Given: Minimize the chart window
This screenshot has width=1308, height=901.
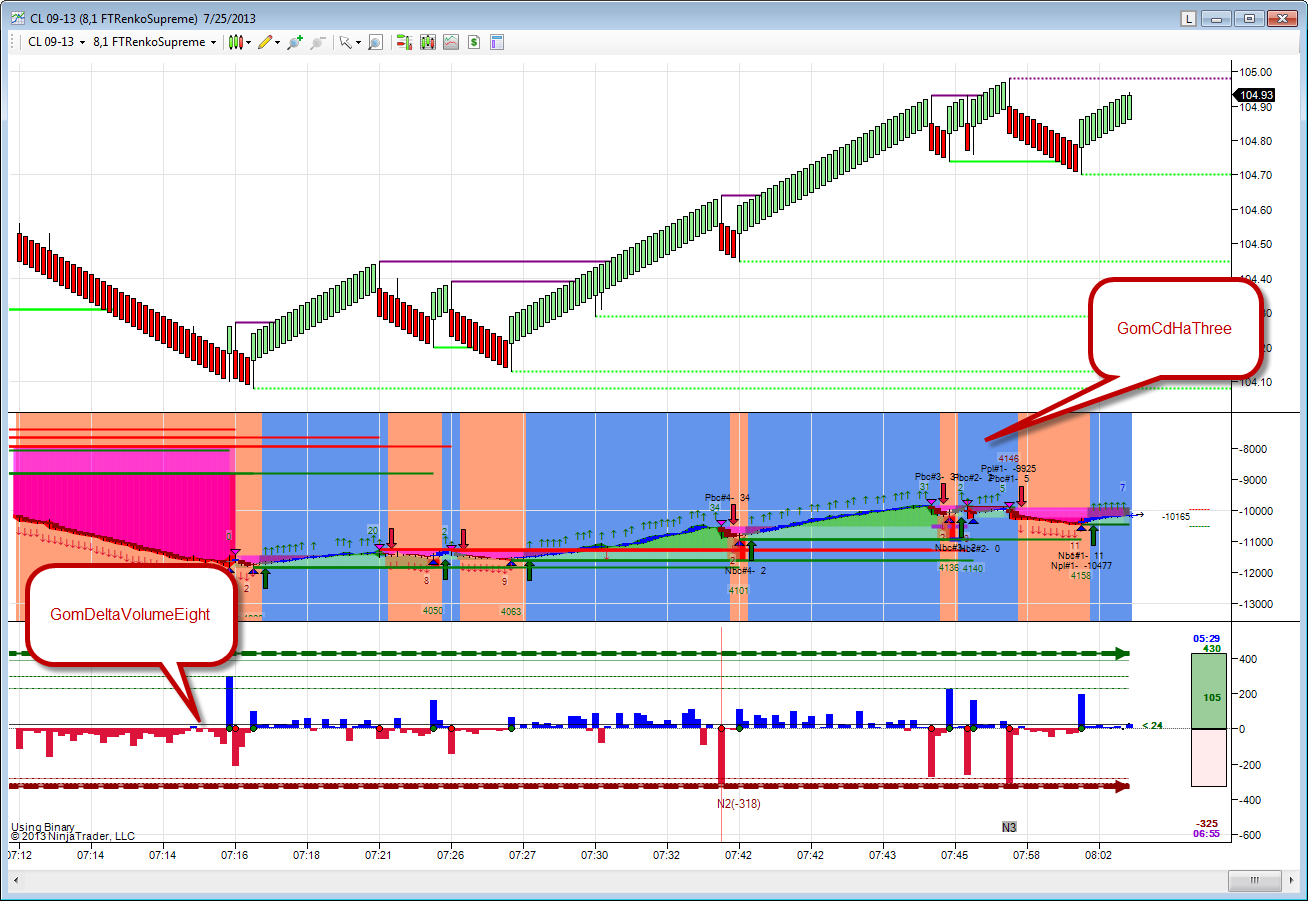Looking at the screenshot, I should 1218,18.
